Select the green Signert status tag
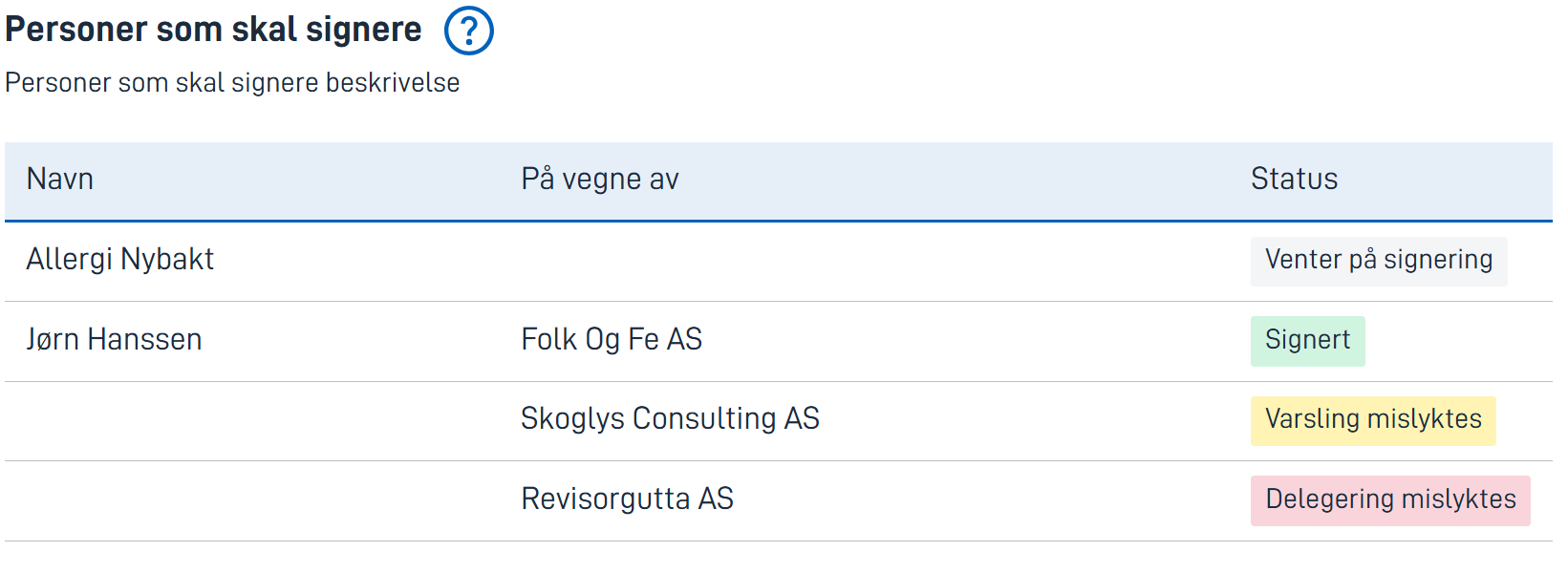The width and height of the screenshot is (1568, 573). [1308, 341]
